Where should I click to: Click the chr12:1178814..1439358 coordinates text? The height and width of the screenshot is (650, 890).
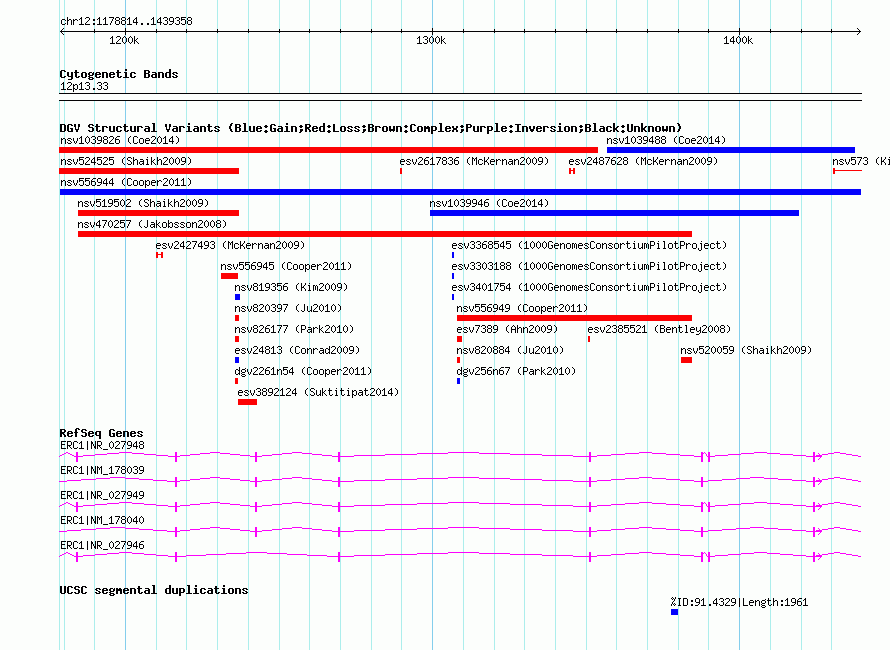coord(126,22)
